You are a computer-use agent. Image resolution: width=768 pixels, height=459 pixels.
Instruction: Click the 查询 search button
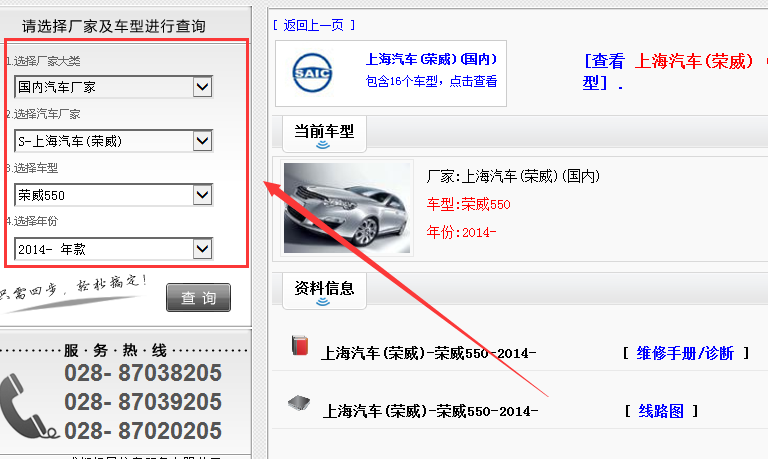click(x=198, y=297)
